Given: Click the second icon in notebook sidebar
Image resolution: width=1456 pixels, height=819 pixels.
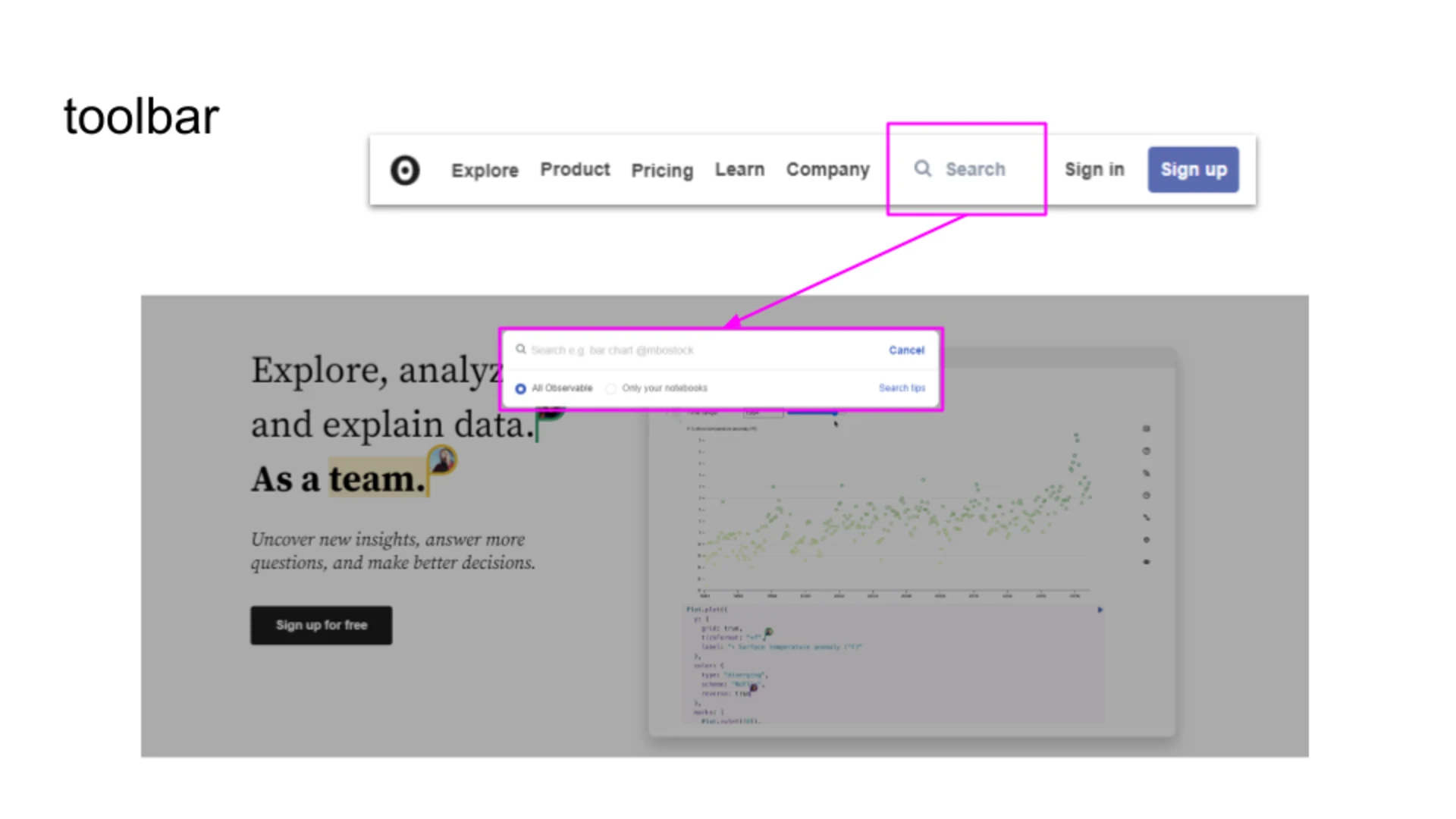Looking at the screenshot, I should 1147,451.
